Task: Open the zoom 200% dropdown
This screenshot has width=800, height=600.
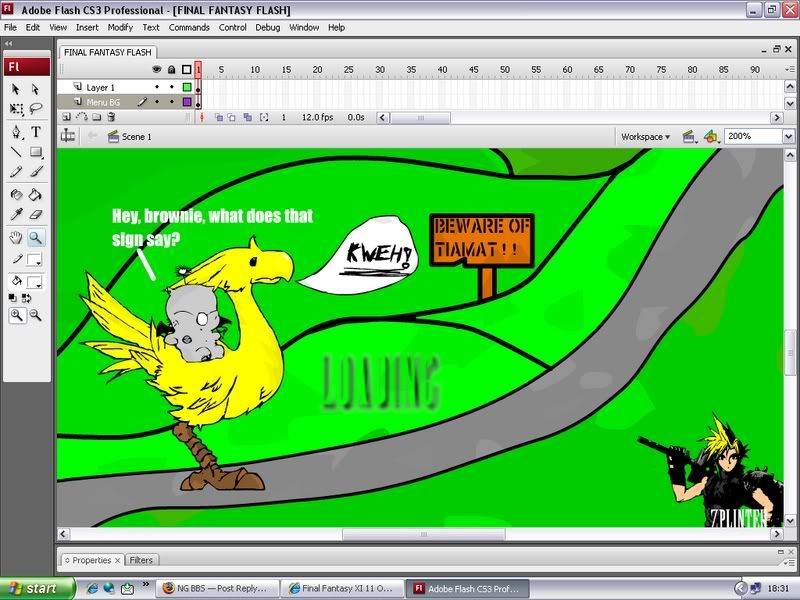Action: [787, 136]
